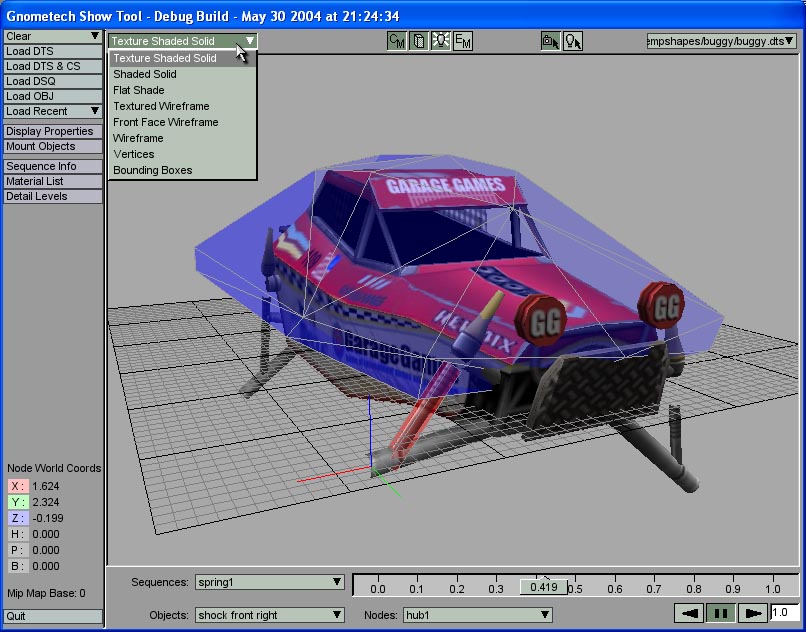
Task: Select Flat Shade display mode
Action: [x=182, y=90]
